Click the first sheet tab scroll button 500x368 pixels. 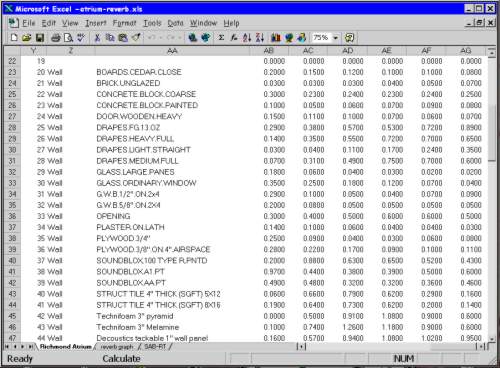click(7, 347)
